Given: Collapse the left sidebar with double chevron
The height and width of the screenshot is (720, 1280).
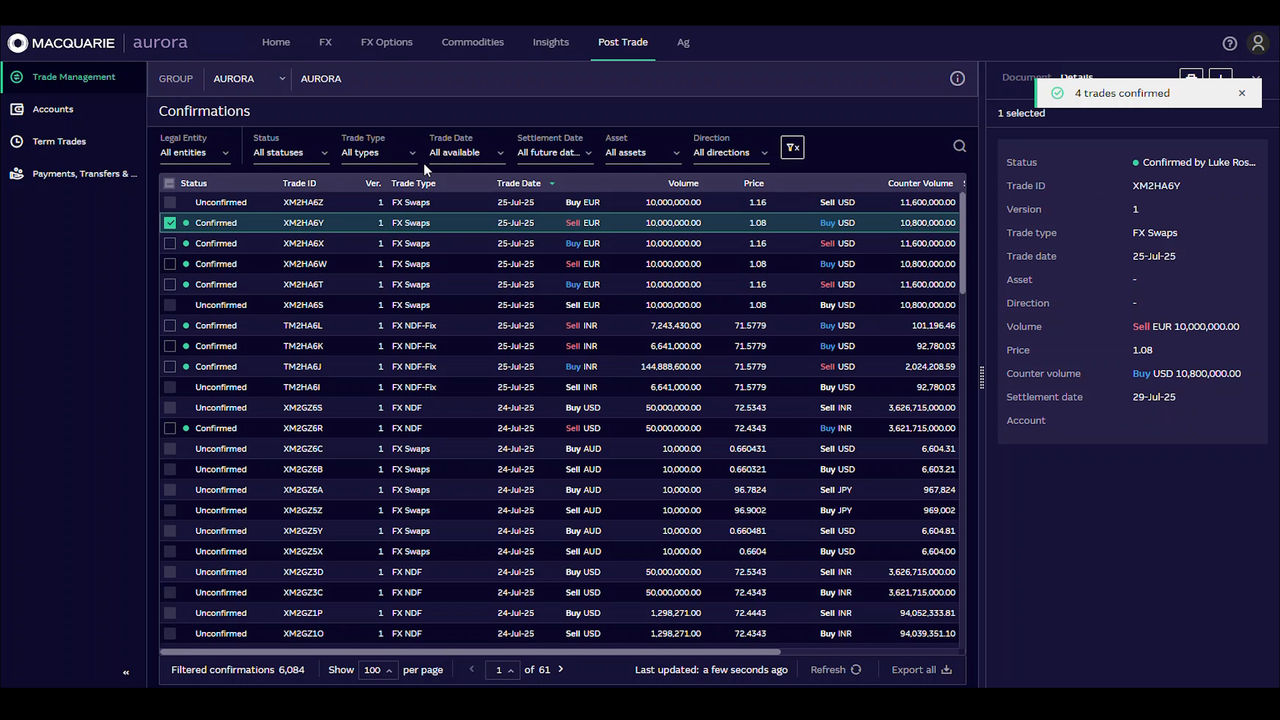Looking at the screenshot, I should 126,673.
